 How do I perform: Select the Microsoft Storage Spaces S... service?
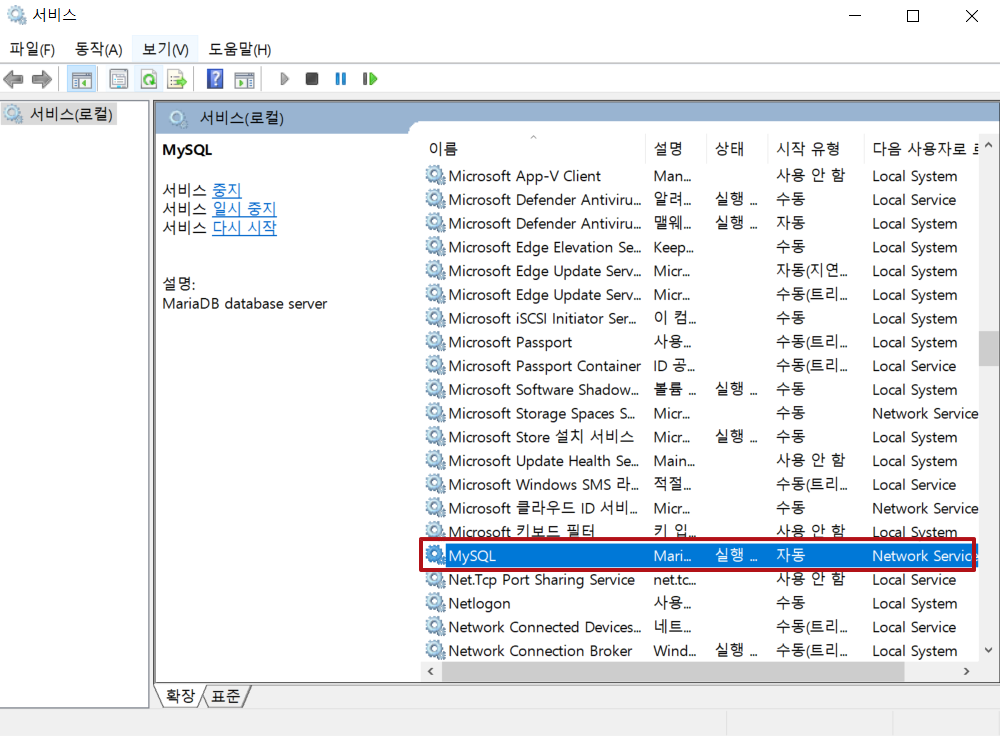click(x=698, y=413)
